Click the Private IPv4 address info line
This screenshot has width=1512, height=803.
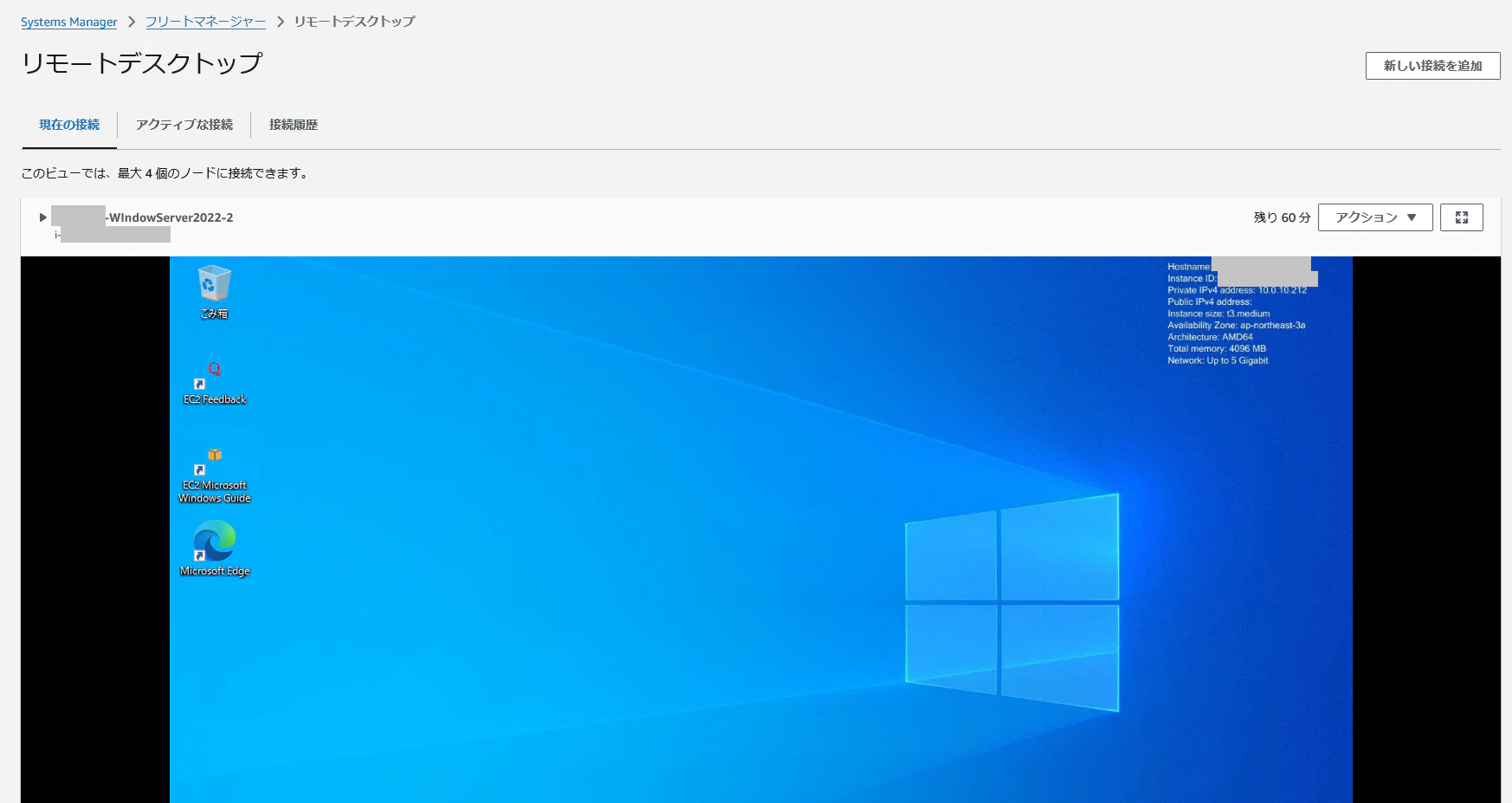click(x=1237, y=290)
